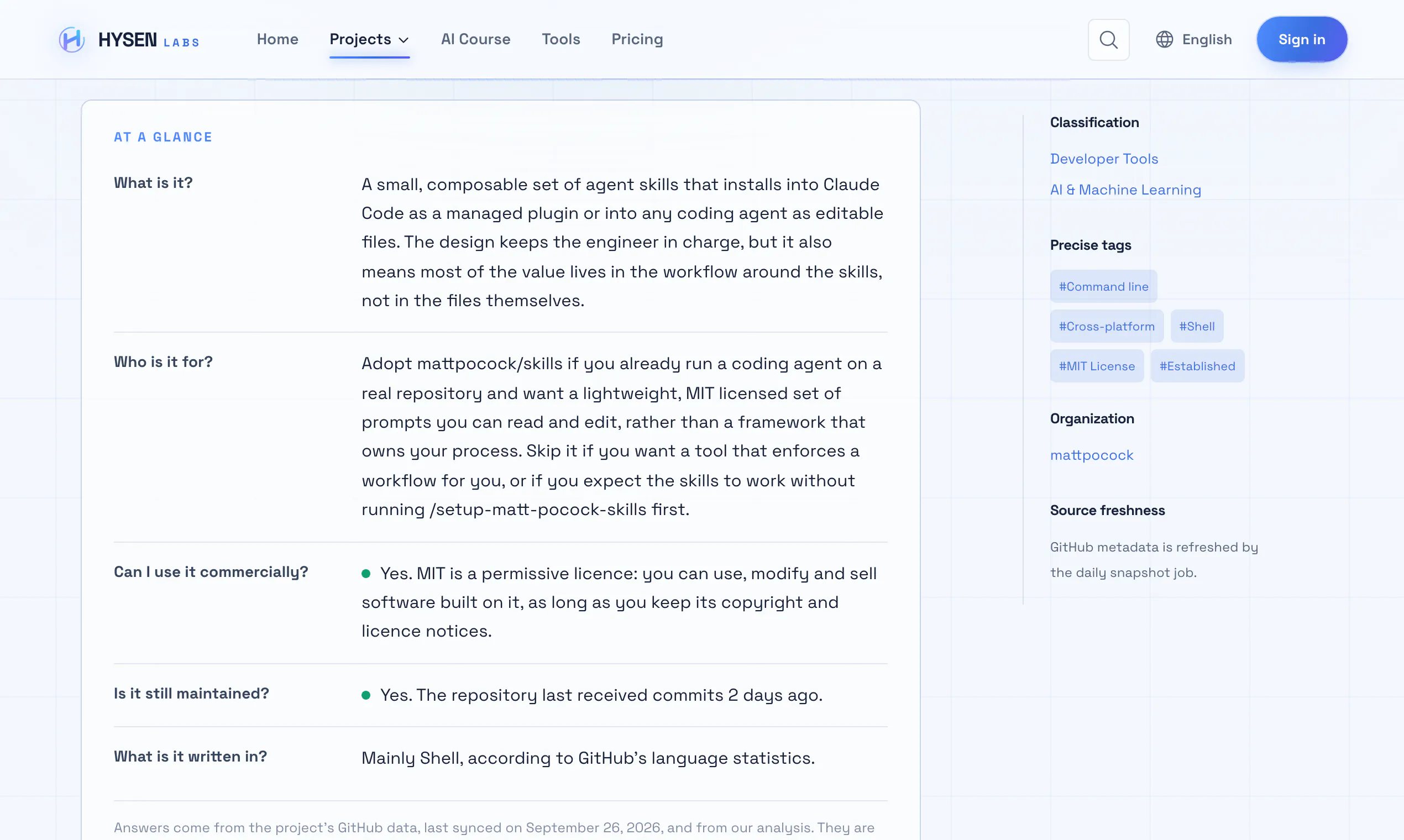Select the #MIT License tag
This screenshot has width=1404, height=840.
pos(1096,366)
